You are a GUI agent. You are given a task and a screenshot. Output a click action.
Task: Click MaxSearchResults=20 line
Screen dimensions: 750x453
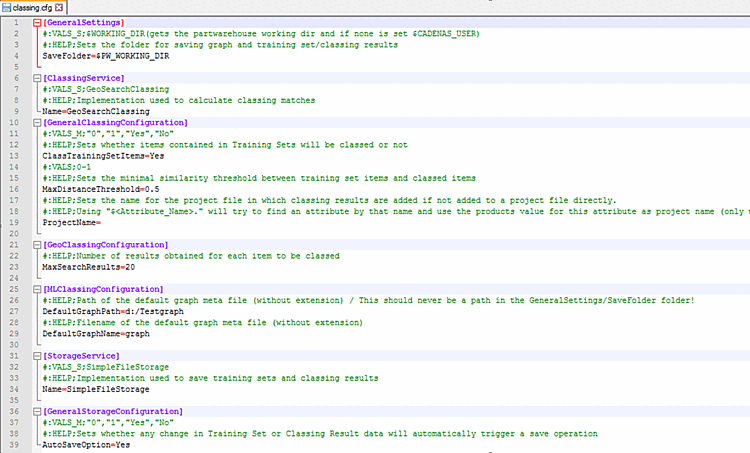click(88, 267)
